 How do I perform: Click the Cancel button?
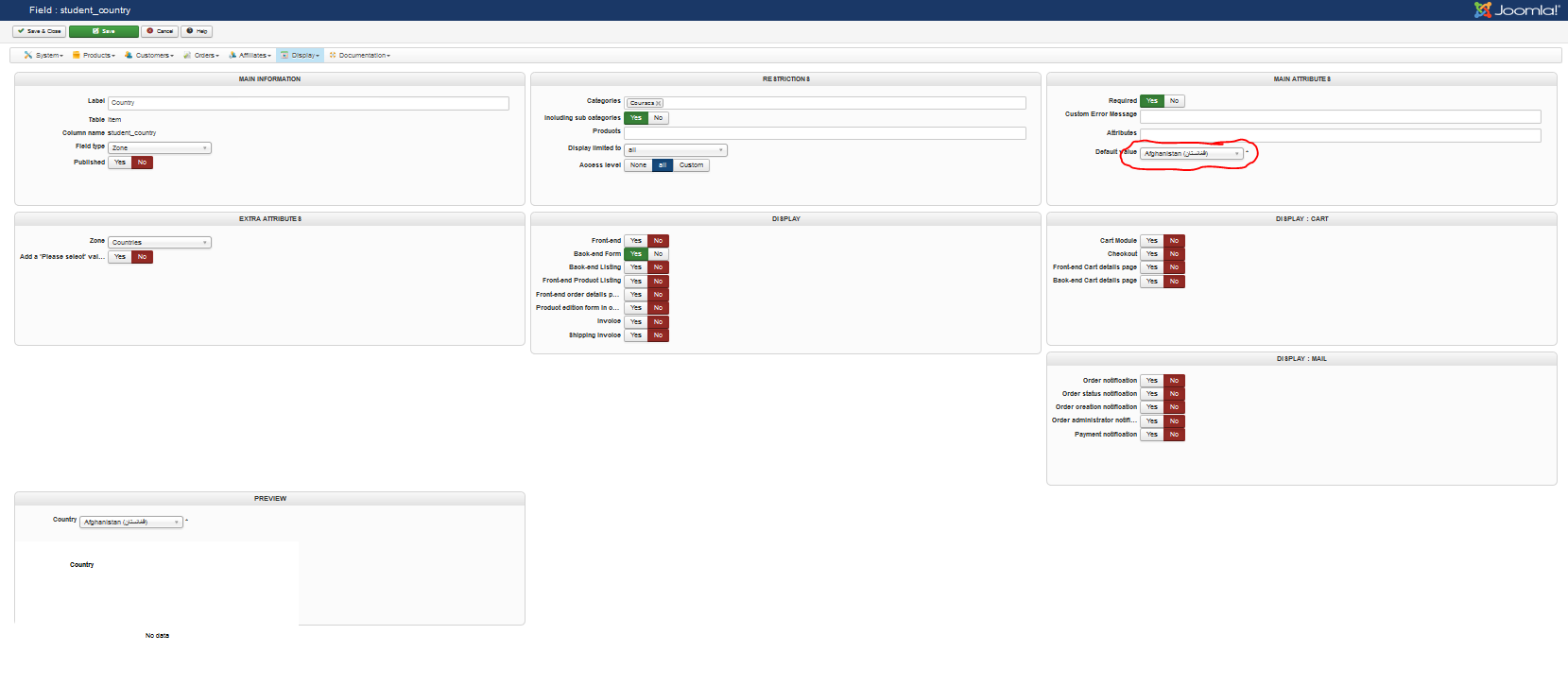pos(160,31)
